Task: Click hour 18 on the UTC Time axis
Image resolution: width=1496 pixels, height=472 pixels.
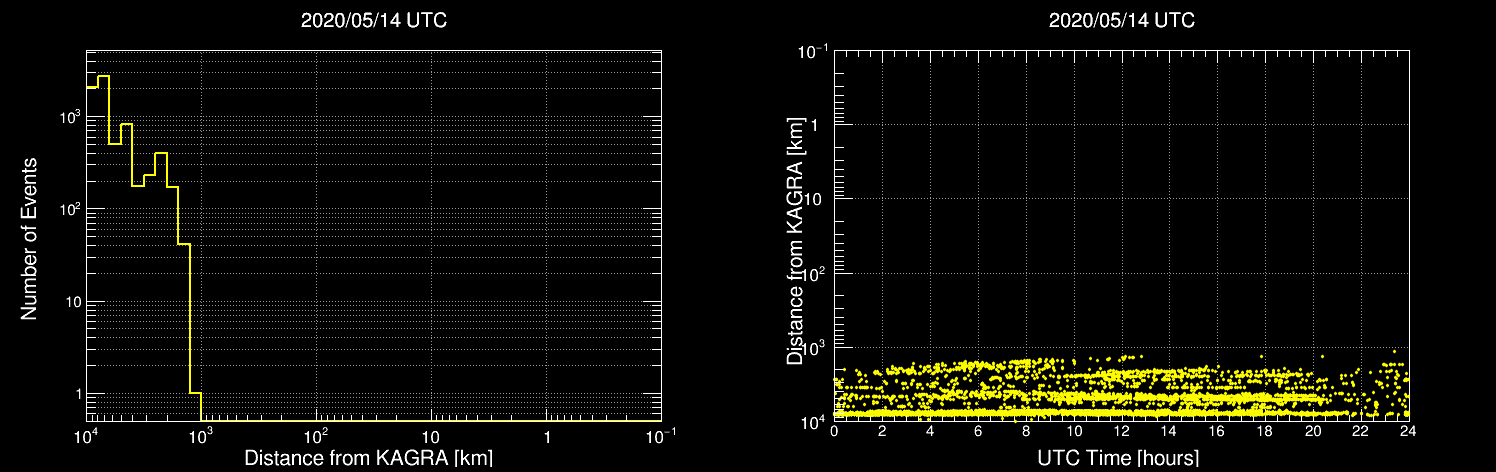Action: [1265, 433]
